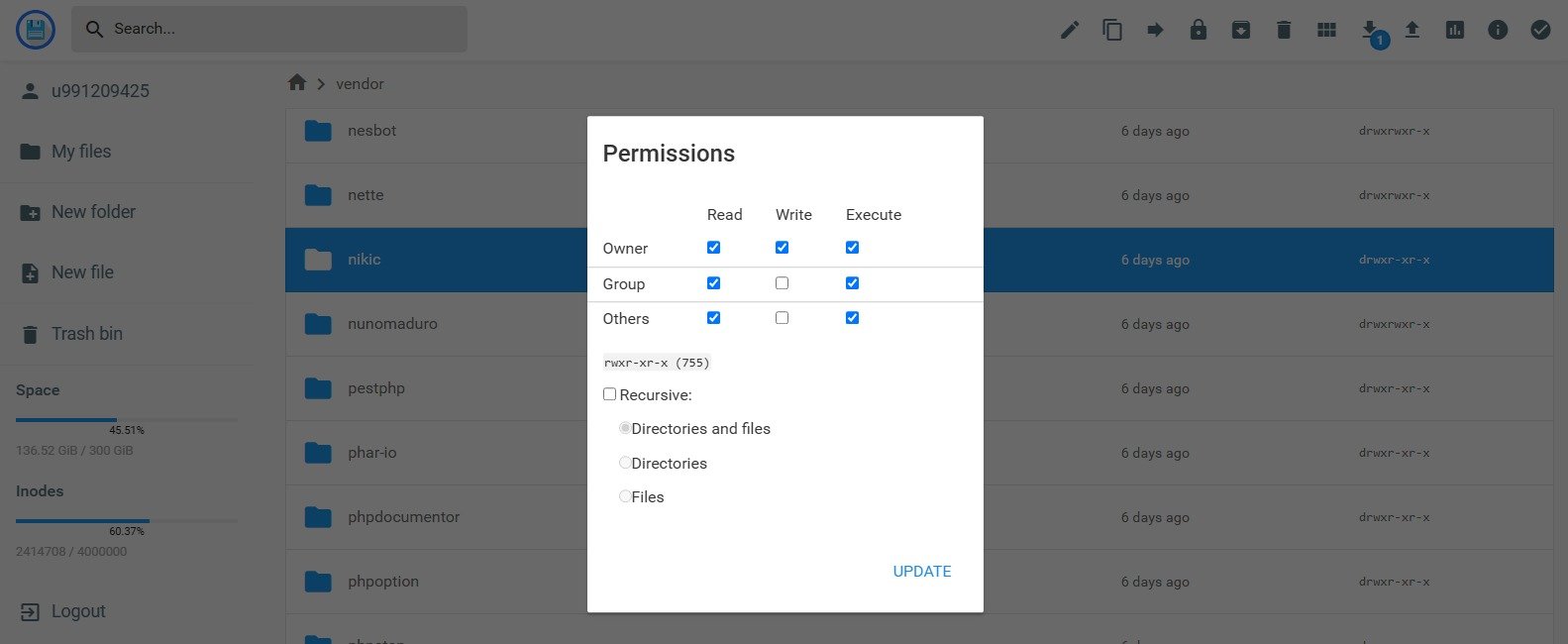Select the phpdocumentor folder name
Screen dimensions: 1568x644
coord(404,517)
